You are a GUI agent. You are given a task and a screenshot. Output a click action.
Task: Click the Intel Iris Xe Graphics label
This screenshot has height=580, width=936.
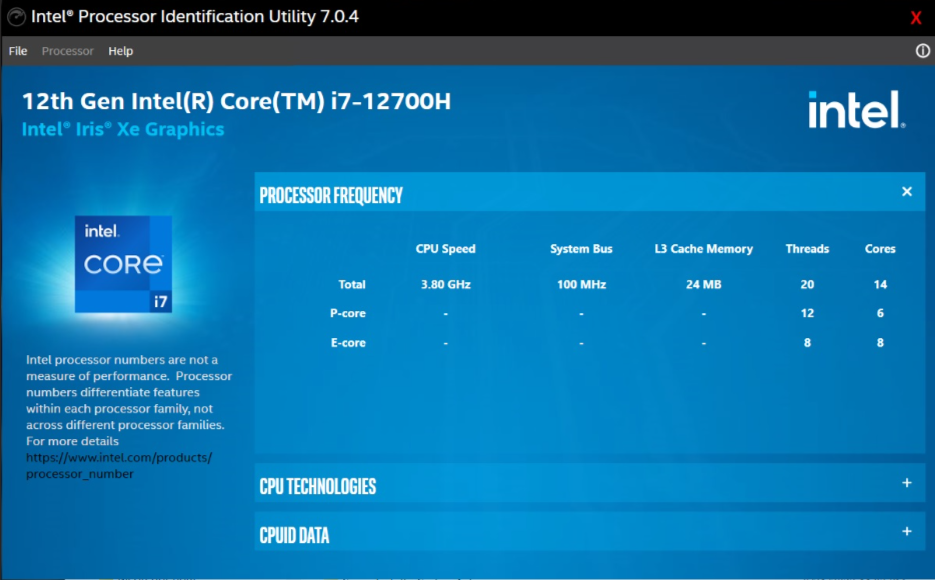pos(123,129)
